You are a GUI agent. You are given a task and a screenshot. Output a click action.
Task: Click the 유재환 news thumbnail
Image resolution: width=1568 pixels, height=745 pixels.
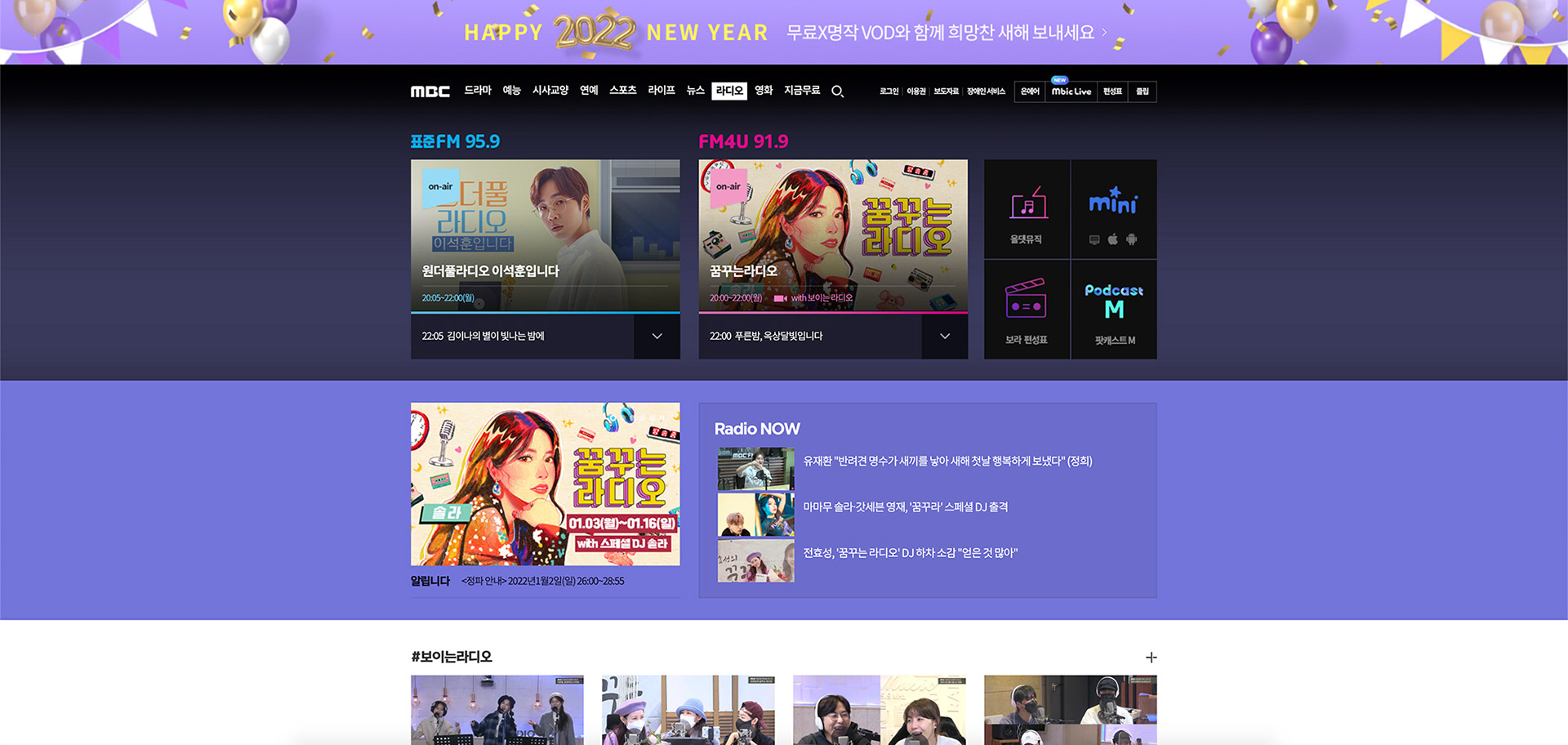tap(756, 469)
